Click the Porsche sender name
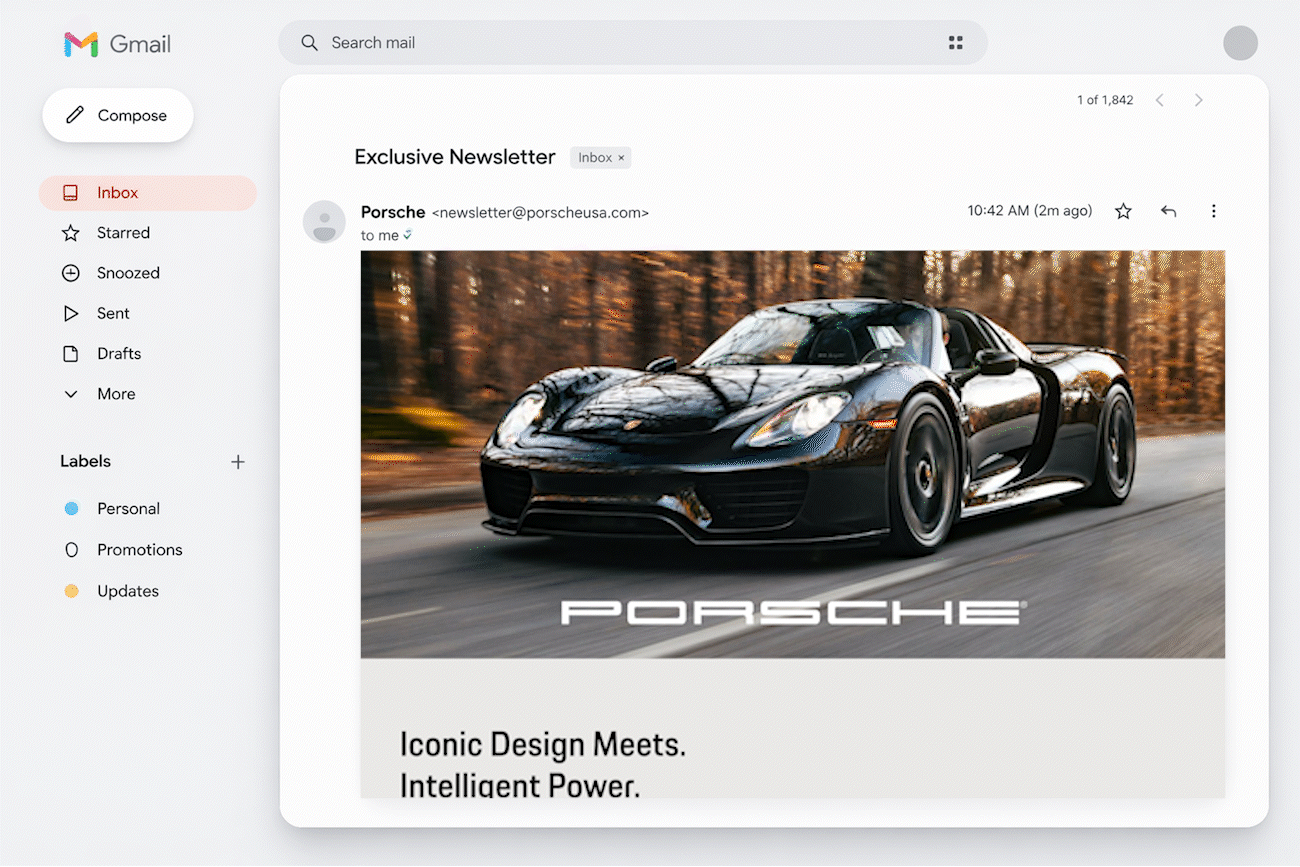1300x867 pixels. coord(393,212)
